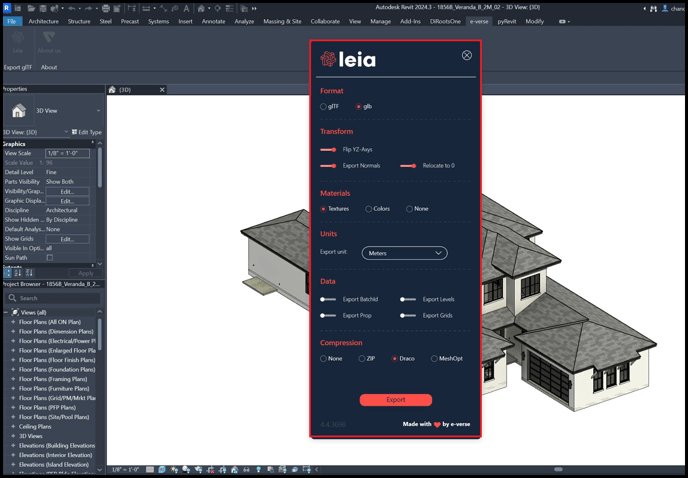This screenshot has height=478, width=688.
Task: Click the red Export button in Leia dialog
Action: 396,400
